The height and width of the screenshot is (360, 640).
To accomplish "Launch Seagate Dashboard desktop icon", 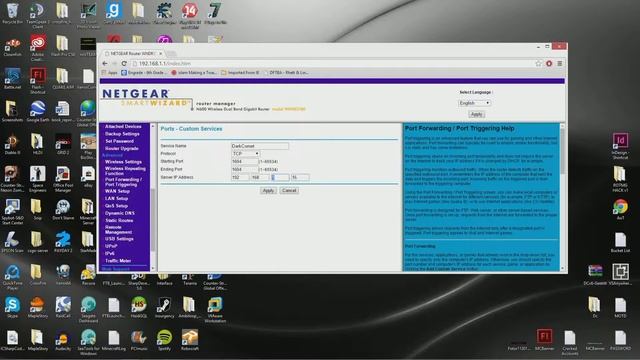I will (x=88, y=309).
